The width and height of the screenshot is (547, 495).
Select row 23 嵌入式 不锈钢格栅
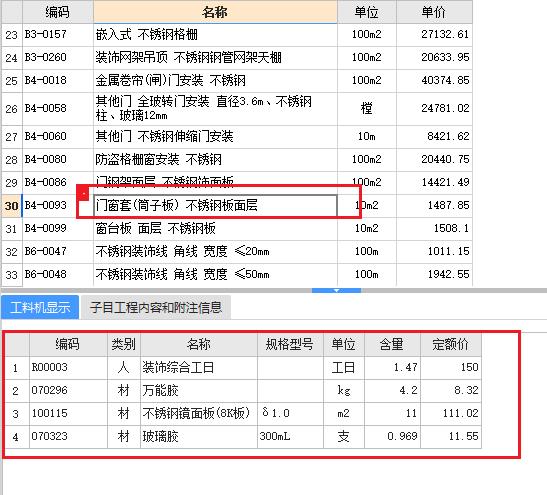237,35
